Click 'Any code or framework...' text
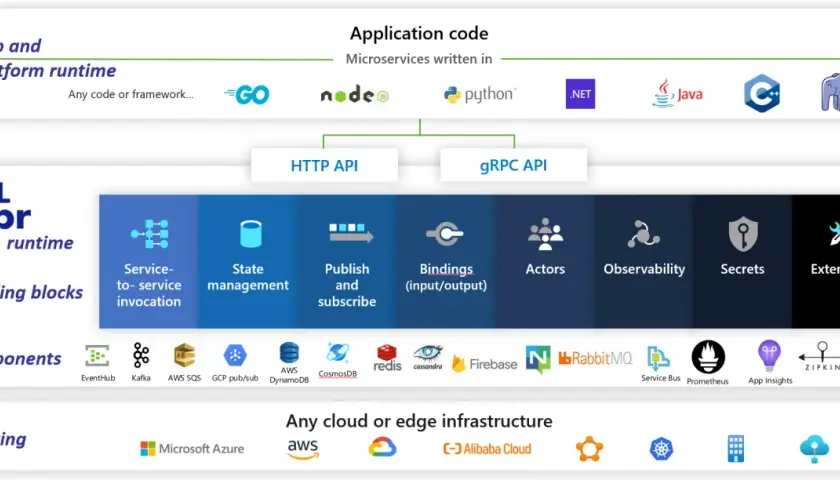The height and width of the screenshot is (480, 840). point(131,94)
